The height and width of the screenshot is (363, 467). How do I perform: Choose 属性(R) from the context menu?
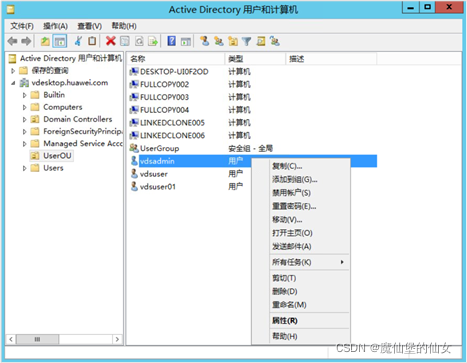tap(301, 321)
